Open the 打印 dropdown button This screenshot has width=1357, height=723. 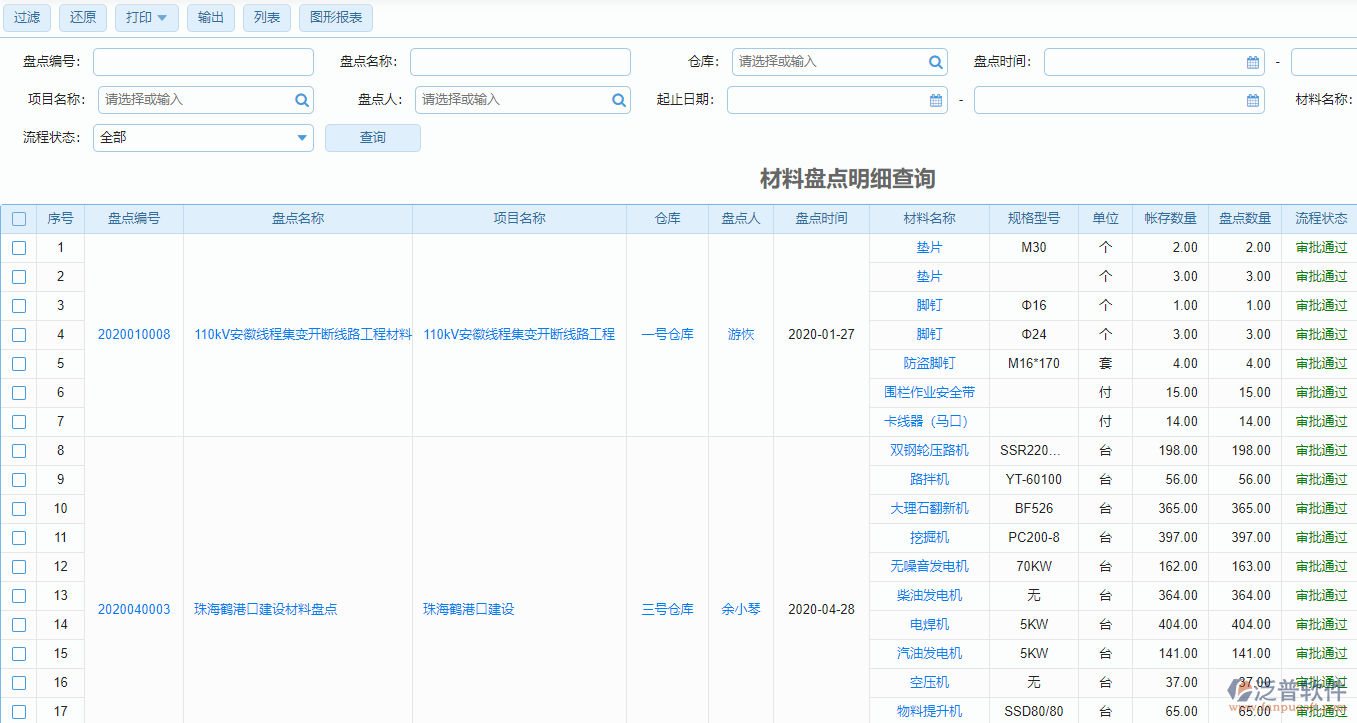pyautogui.click(x=146, y=18)
